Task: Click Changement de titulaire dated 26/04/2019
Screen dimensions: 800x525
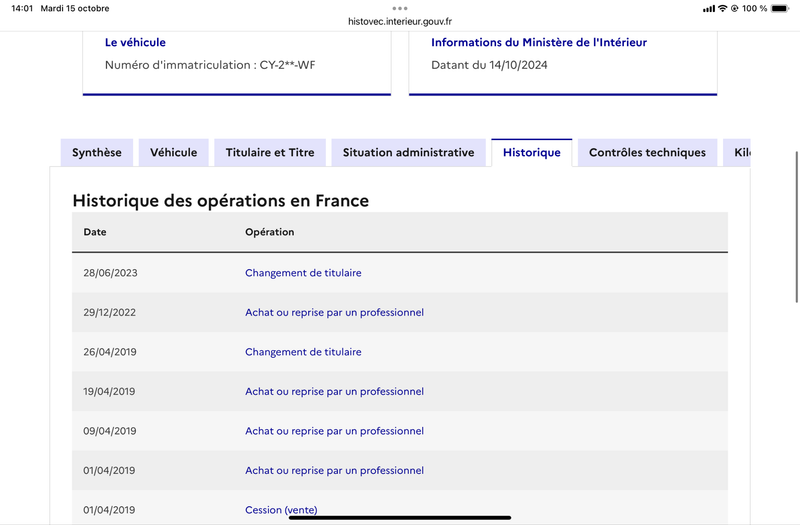Action: coord(303,352)
